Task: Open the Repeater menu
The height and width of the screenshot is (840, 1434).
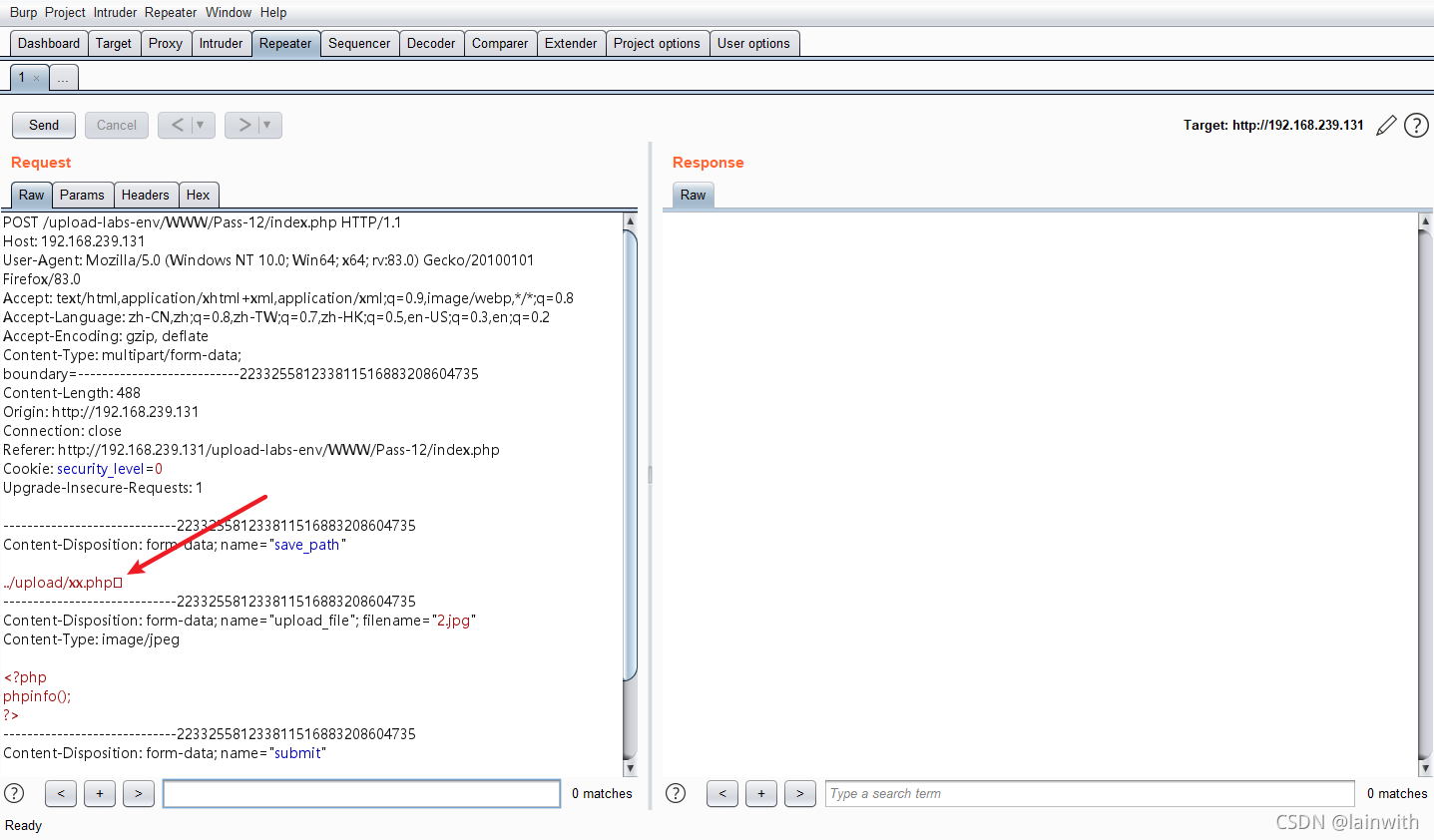Action: tap(171, 12)
